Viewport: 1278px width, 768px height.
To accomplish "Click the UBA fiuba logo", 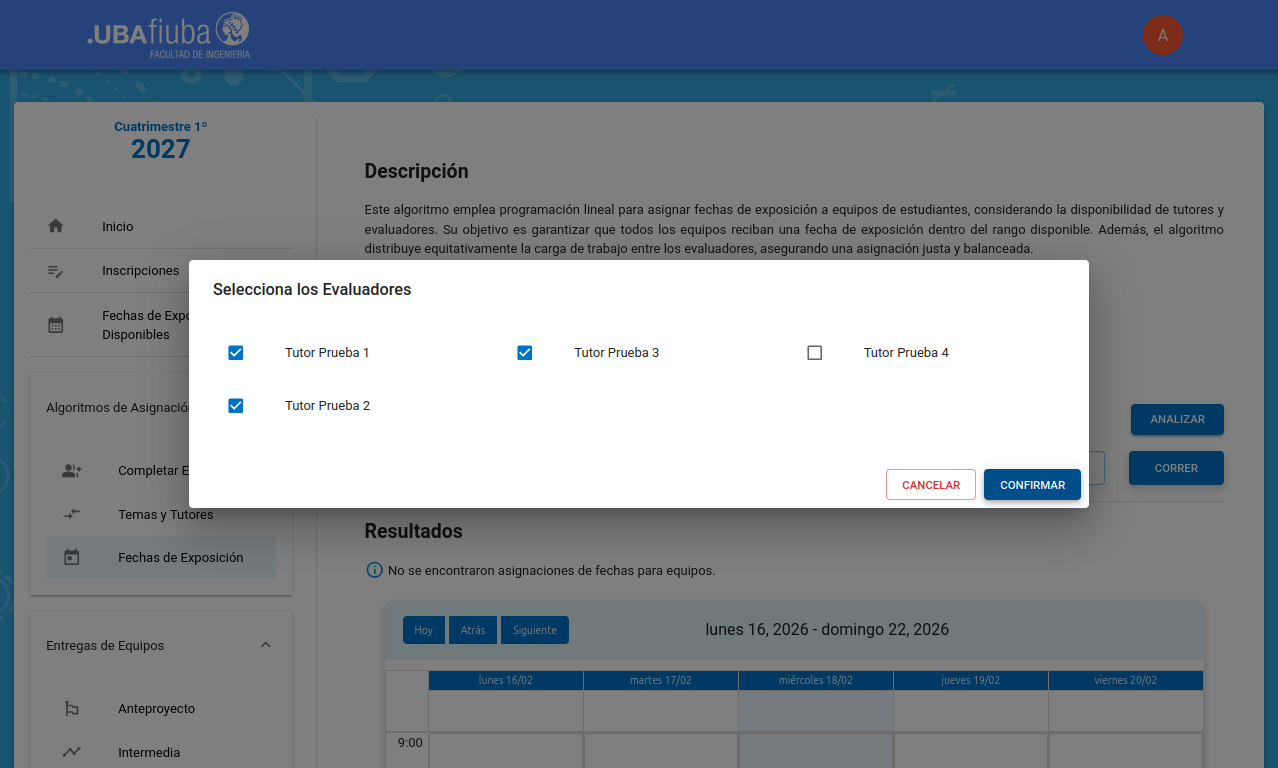I will [168, 35].
